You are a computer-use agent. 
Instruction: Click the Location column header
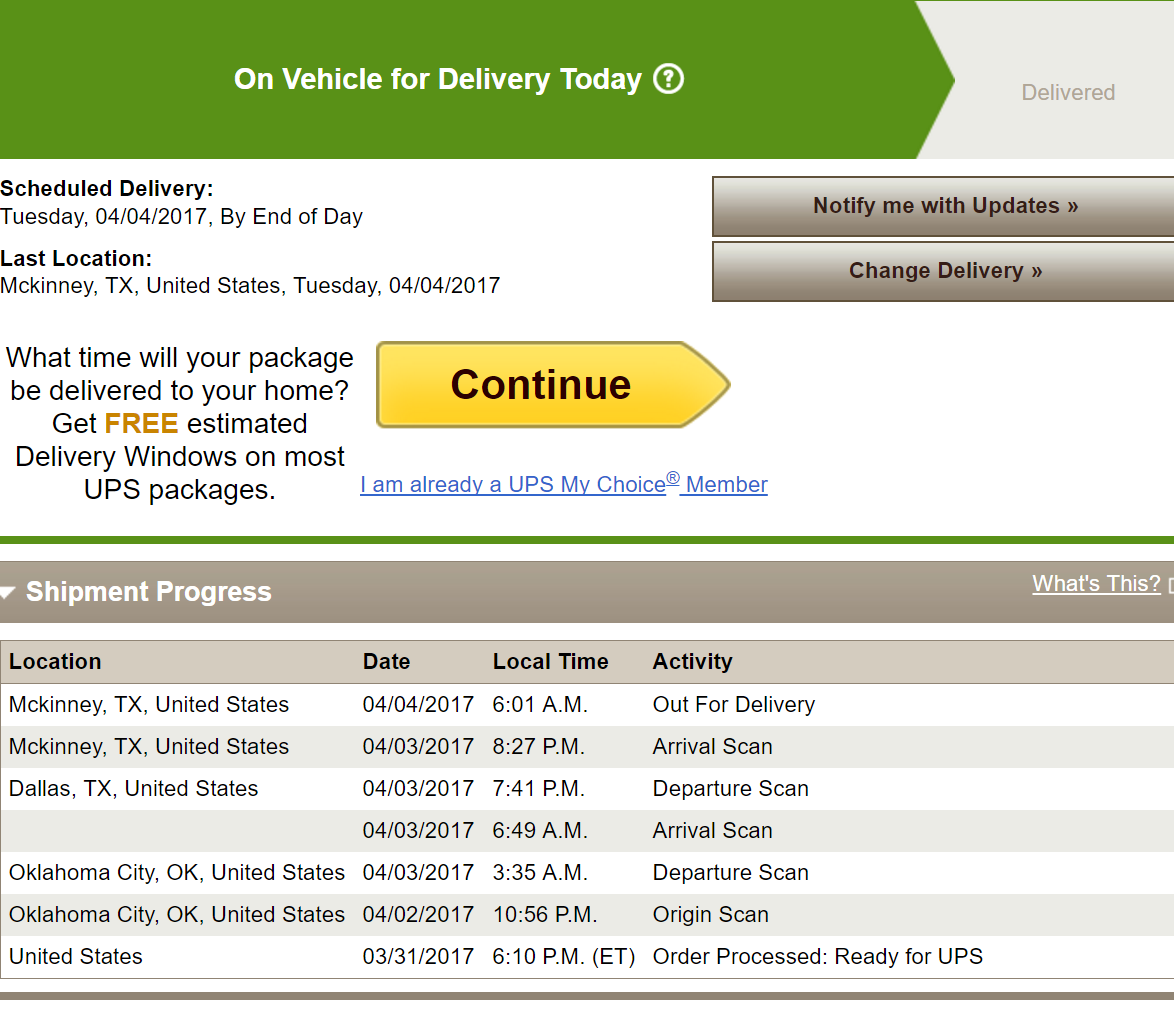click(x=55, y=662)
